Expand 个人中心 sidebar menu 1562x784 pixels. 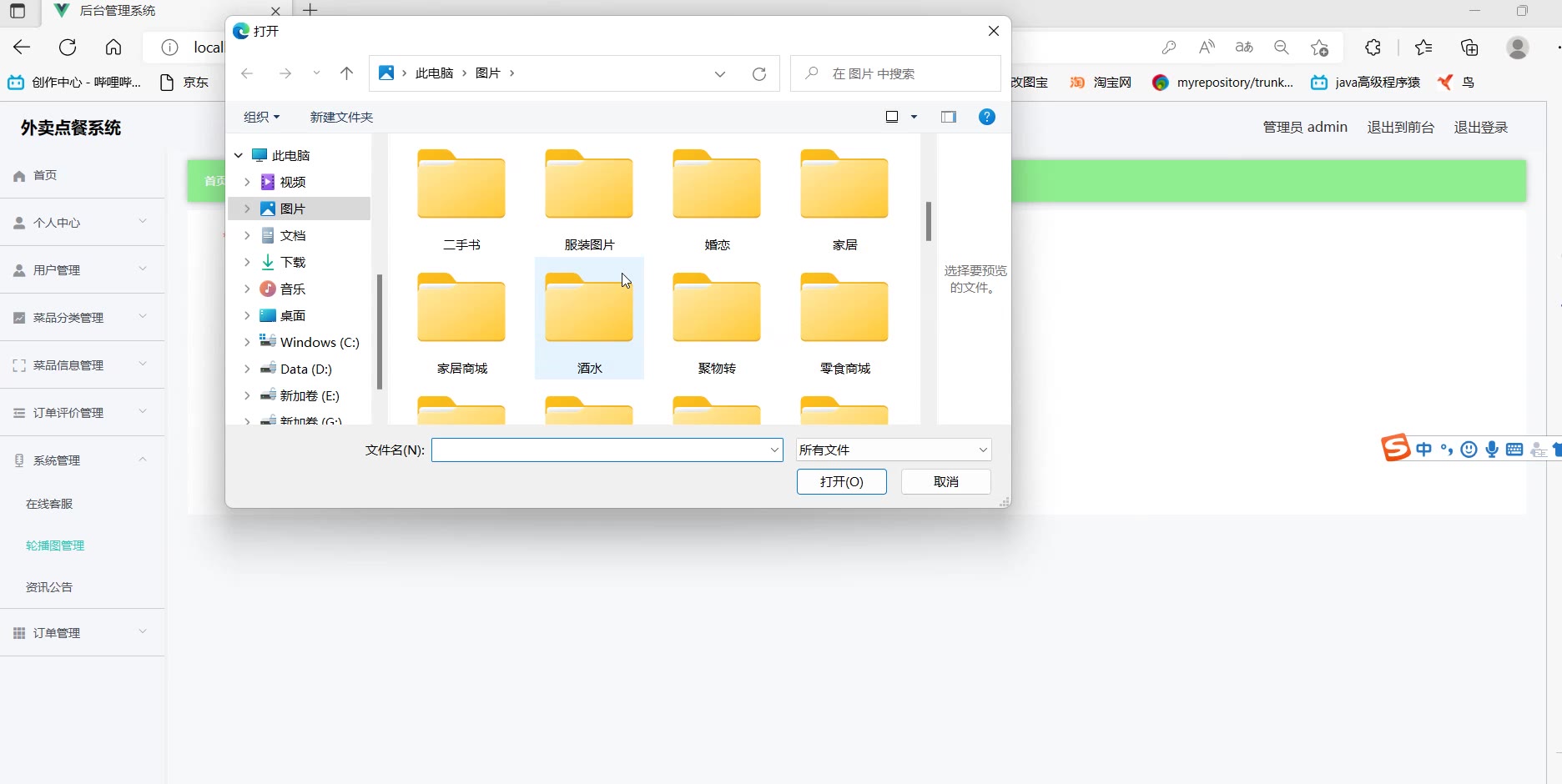82,223
